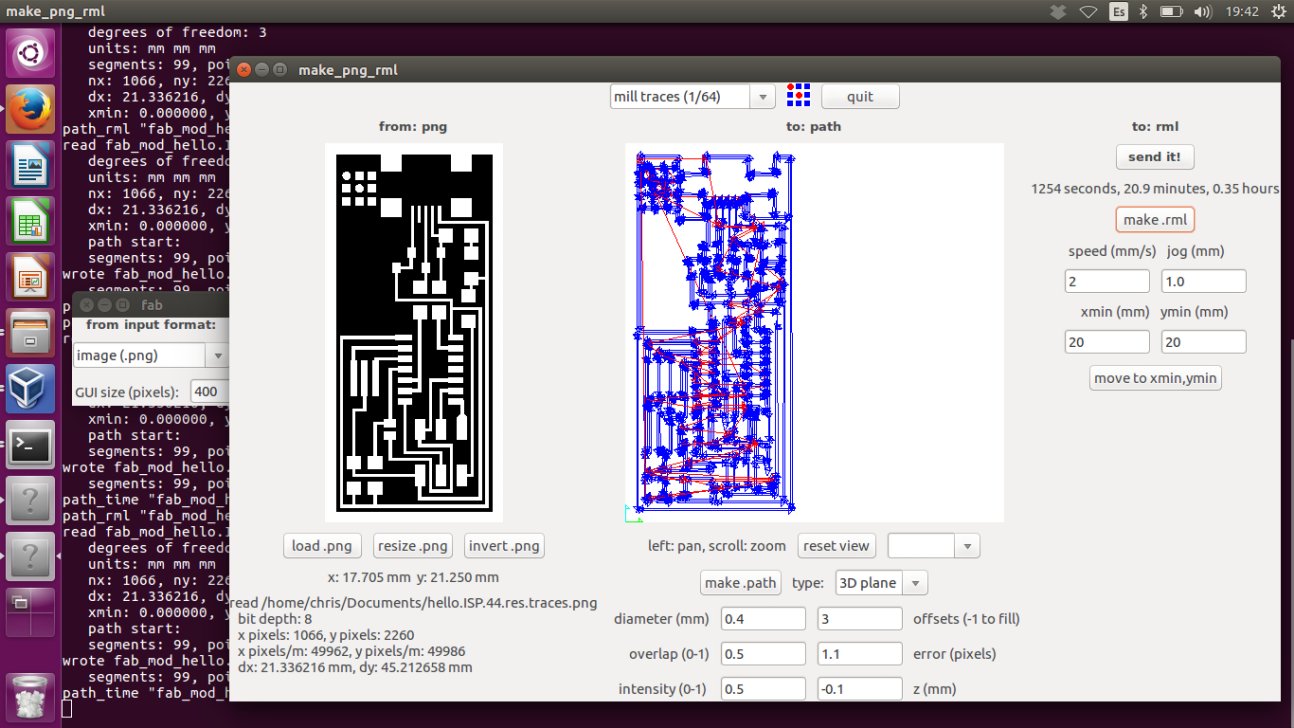Click the 'from input format:' label in fab window
Viewport: 1294px width, 728px height.
point(151,325)
